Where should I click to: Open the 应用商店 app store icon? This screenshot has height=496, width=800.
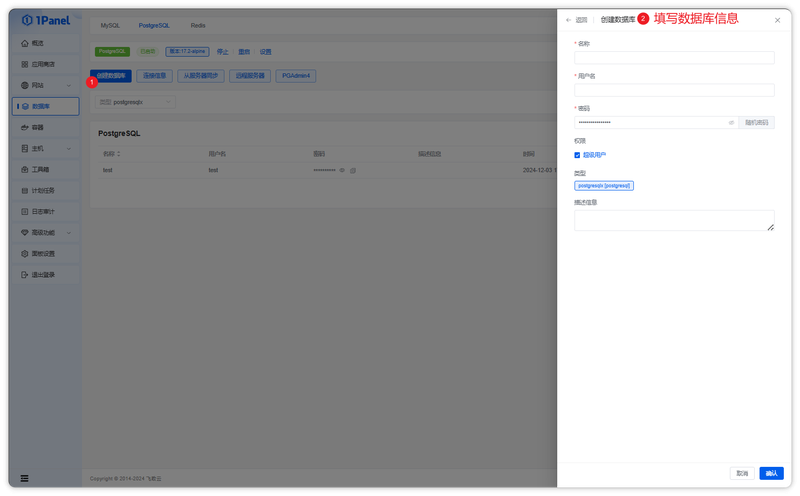click(24, 64)
